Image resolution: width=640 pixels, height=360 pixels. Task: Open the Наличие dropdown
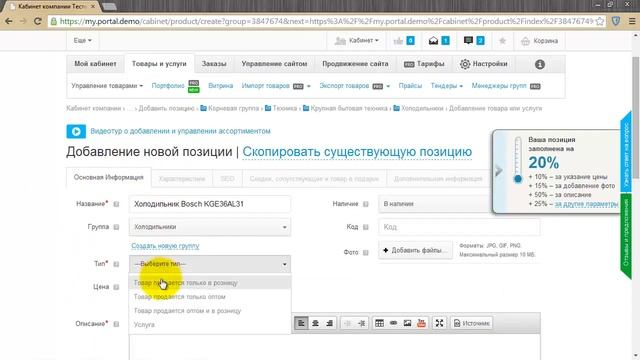pyautogui.click(x=436, y=204)
